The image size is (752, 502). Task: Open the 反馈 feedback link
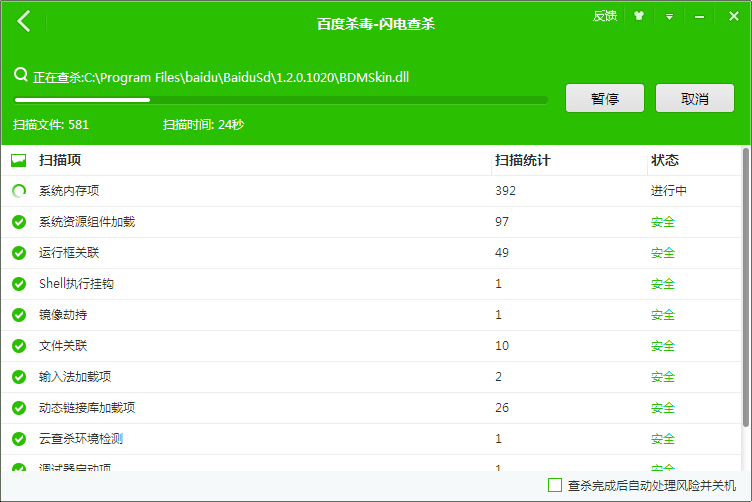[604, 16]
